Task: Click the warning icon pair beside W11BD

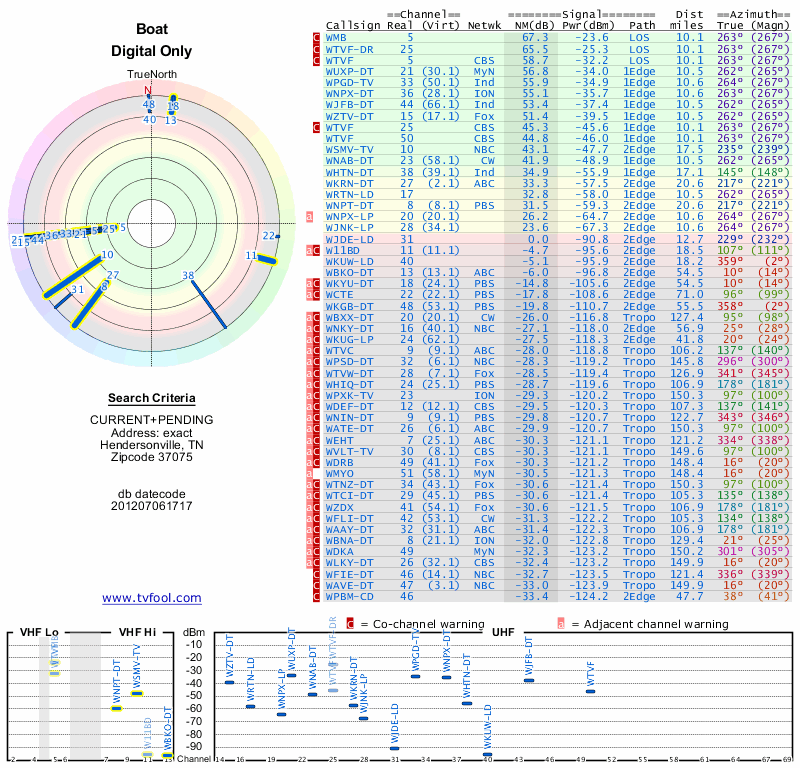Action: click(x=313, y=251)
